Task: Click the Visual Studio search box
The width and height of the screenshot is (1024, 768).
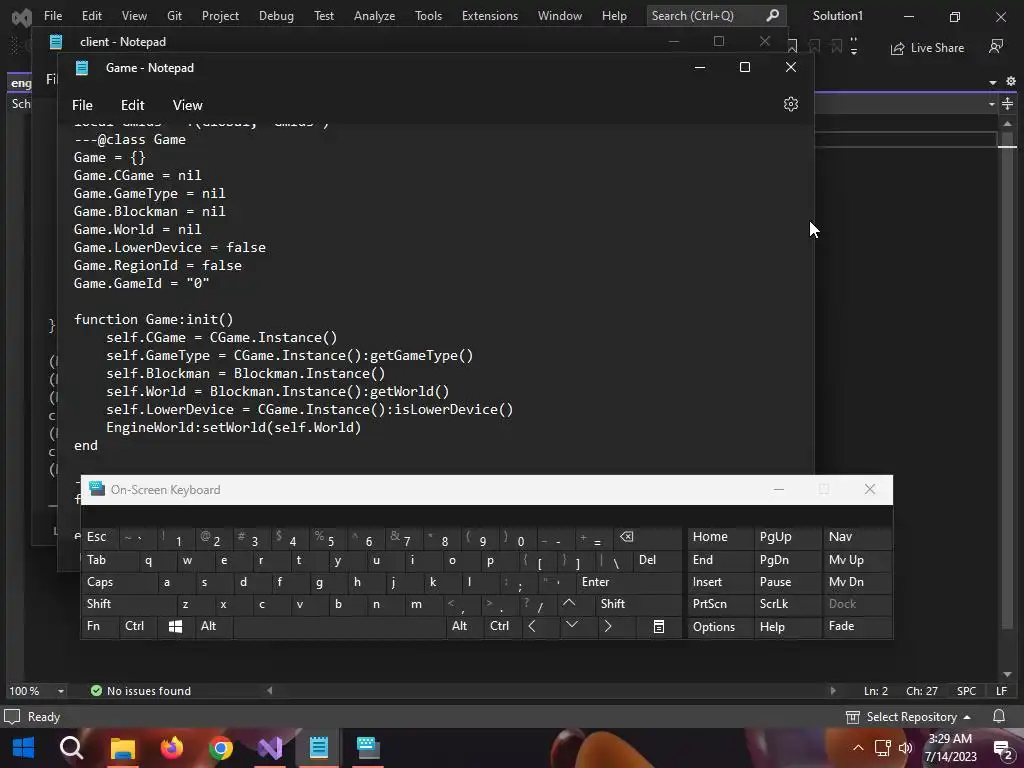Action: pyautogui.click(x=716, y=16)
